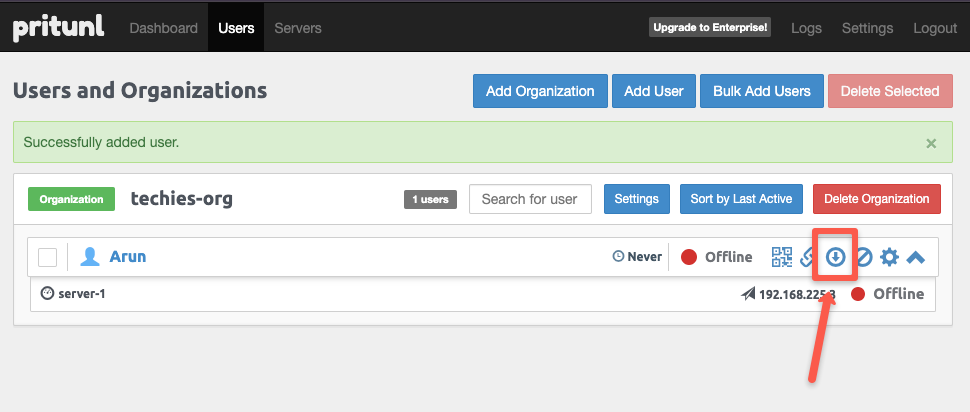Click the Delete Organization button

coord(877,199)
